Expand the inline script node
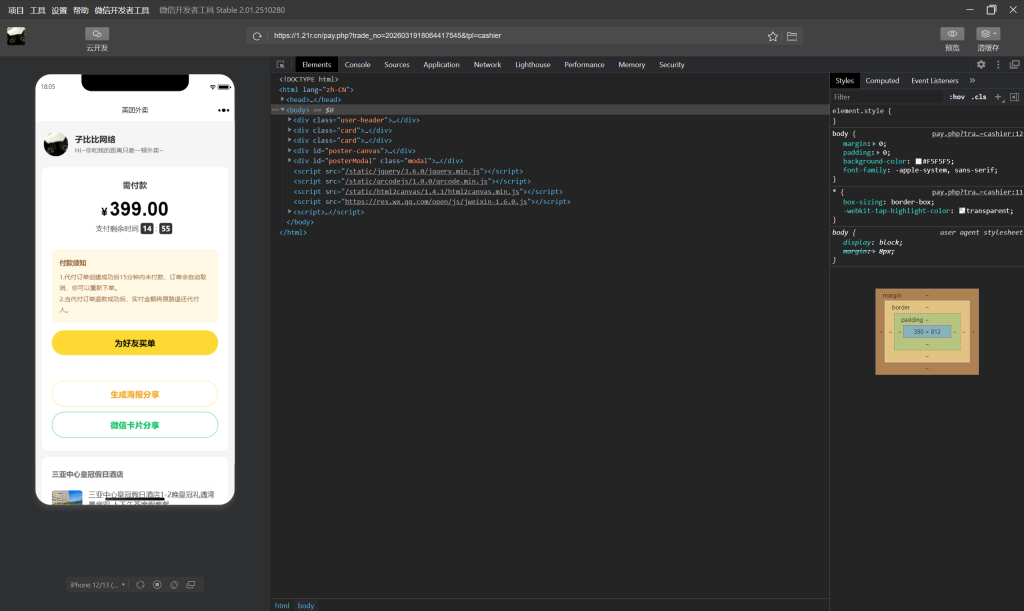This screenshot has width=1024, height=611. [x=290, y=212]
